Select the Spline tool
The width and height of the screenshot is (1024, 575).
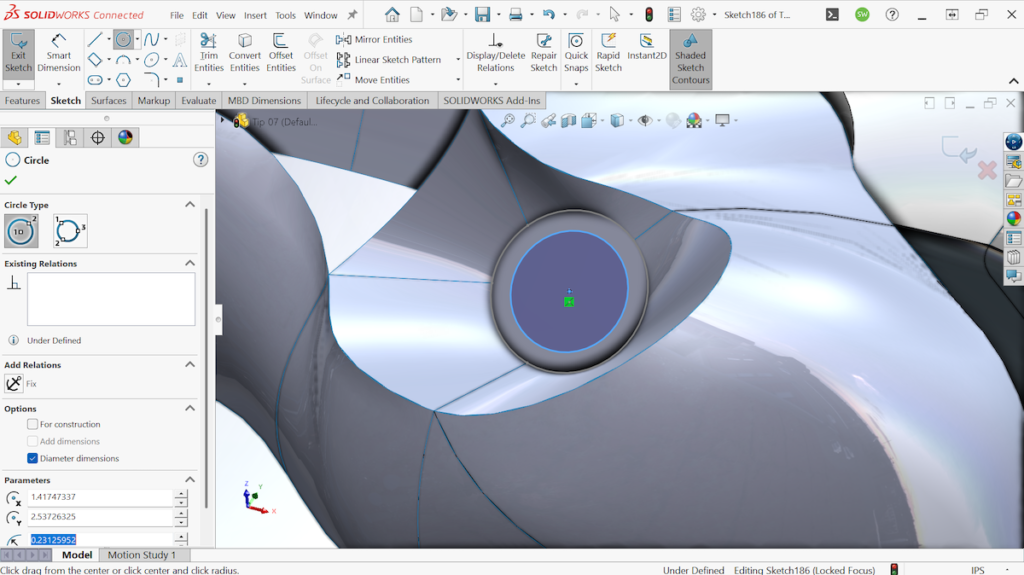click(151, 40)
